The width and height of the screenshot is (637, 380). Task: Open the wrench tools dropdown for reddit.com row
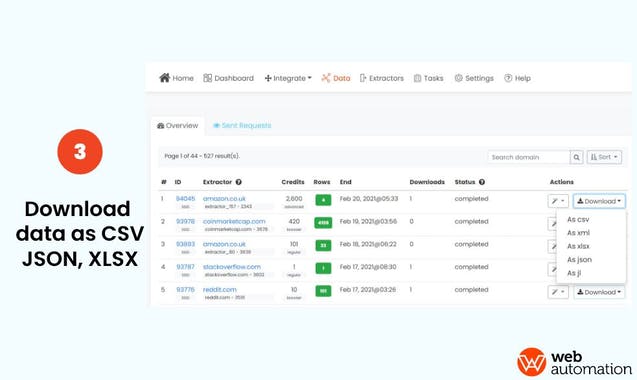558,292
